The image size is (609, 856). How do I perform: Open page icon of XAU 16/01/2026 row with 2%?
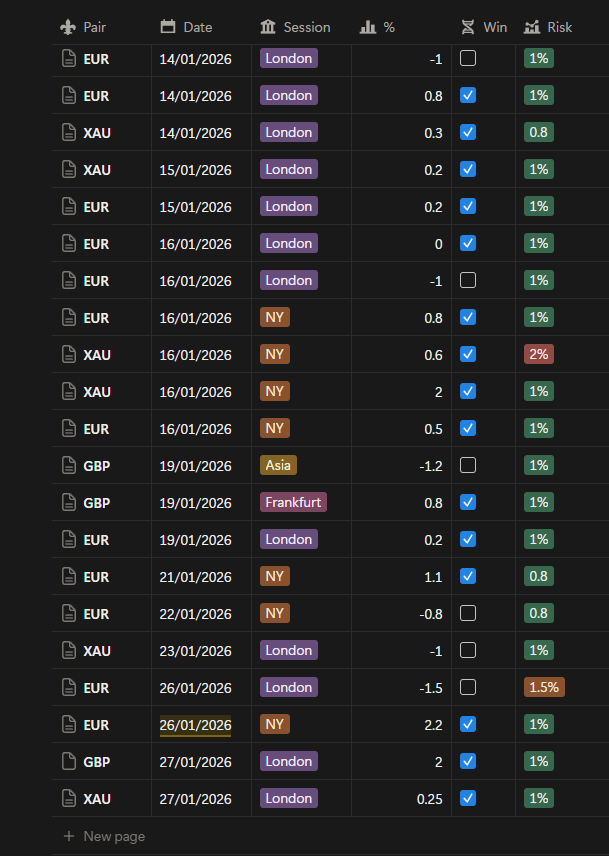(x=69, y=391)
